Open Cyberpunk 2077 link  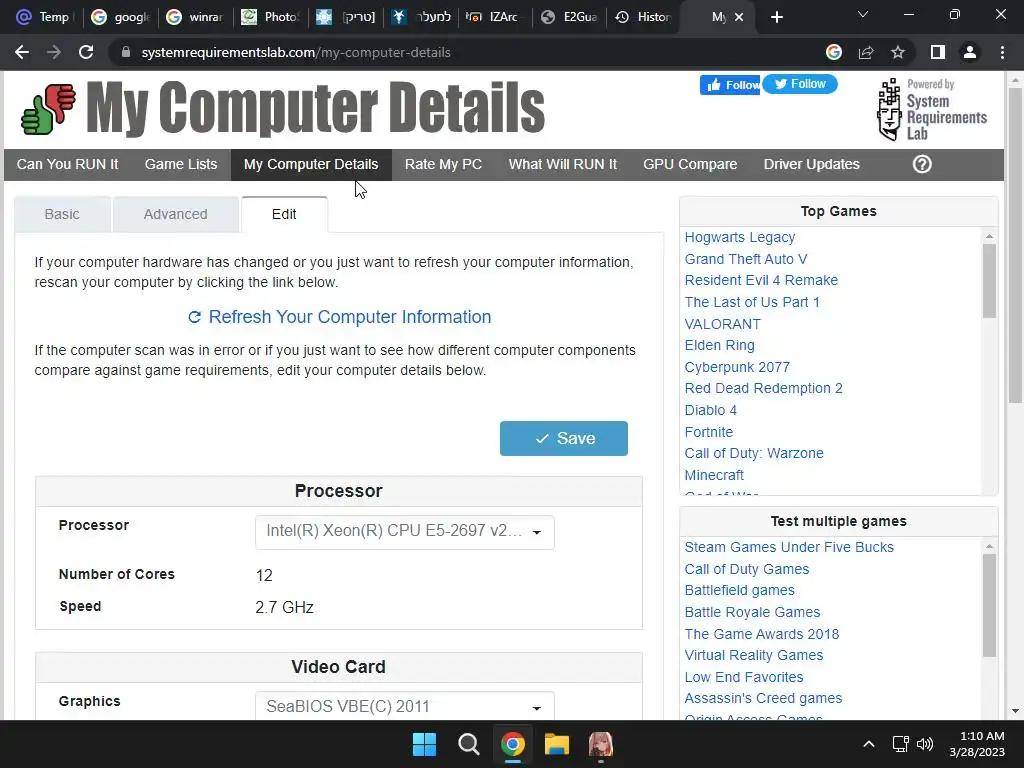(x=737, y=367)
